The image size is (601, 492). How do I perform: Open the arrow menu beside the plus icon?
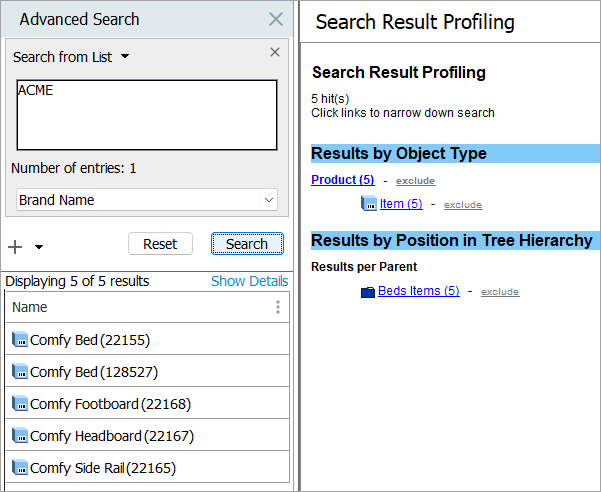[39, 247]
